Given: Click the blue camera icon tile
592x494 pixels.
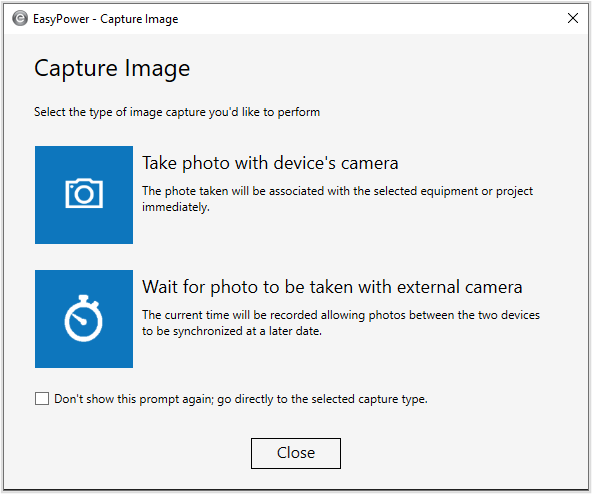Looking at the screenshot, I should pos(84,195).
